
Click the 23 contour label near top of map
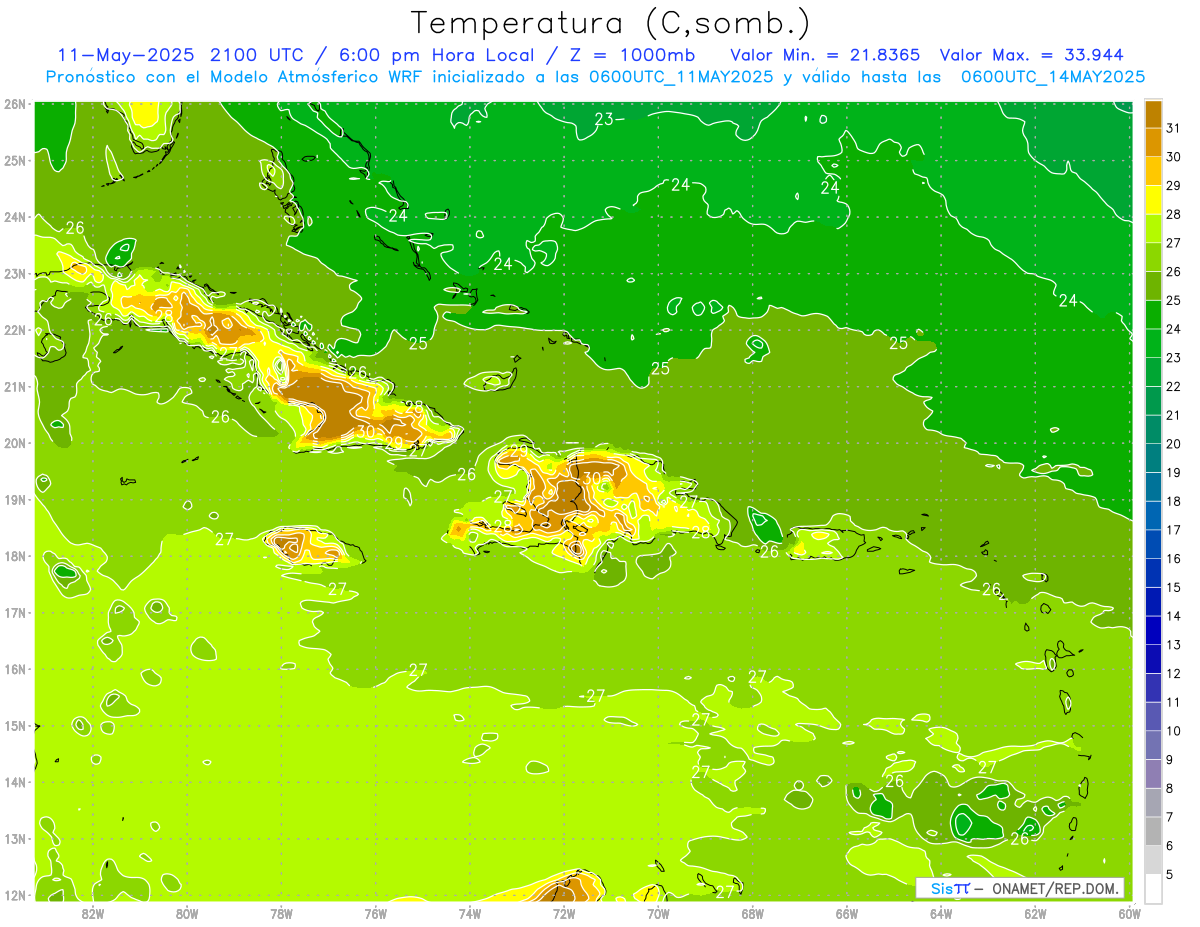[604, 119]
